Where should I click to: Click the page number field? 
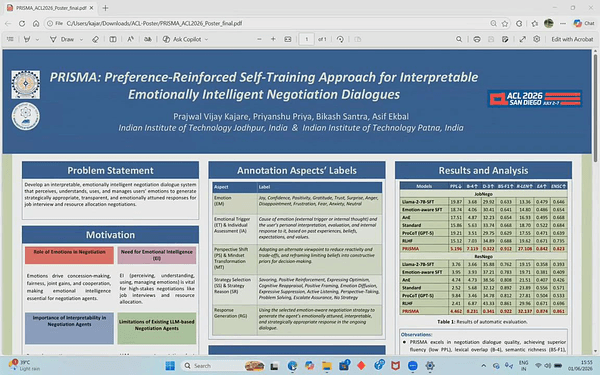point(307,39)
